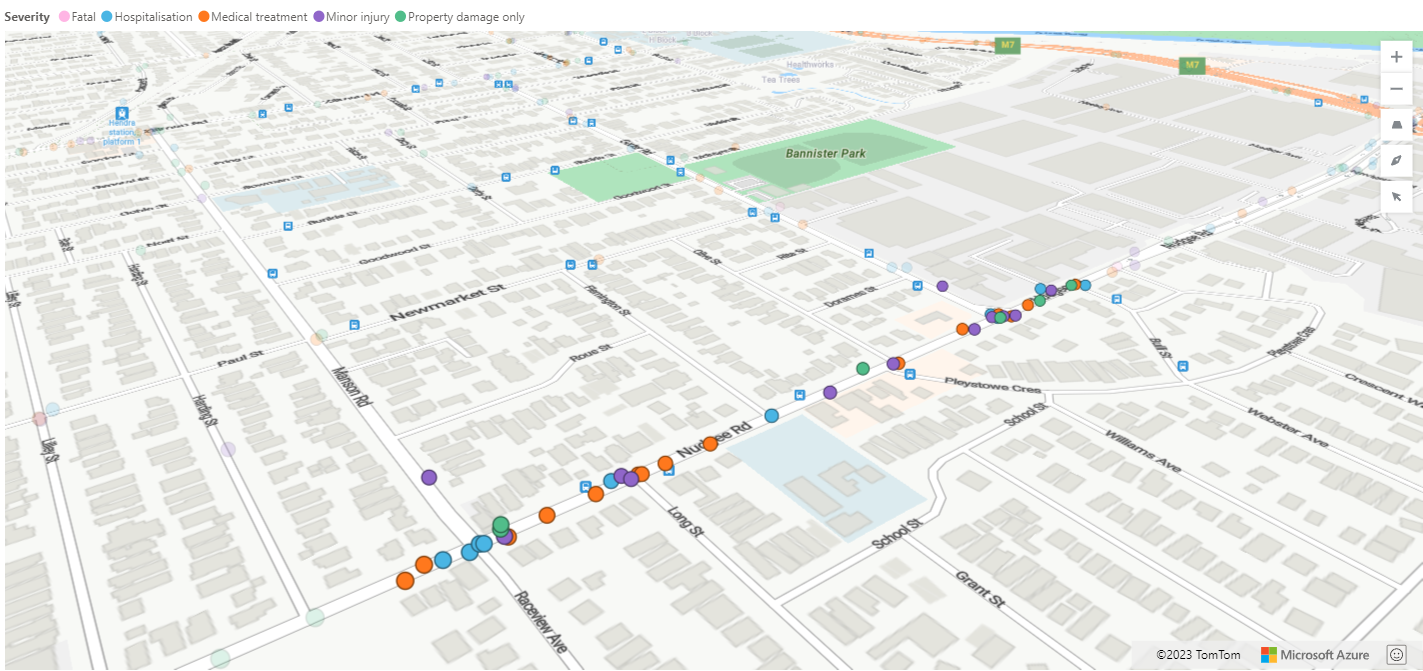
Task: Activate the arrow selection tool
Action: (1396, 196)
